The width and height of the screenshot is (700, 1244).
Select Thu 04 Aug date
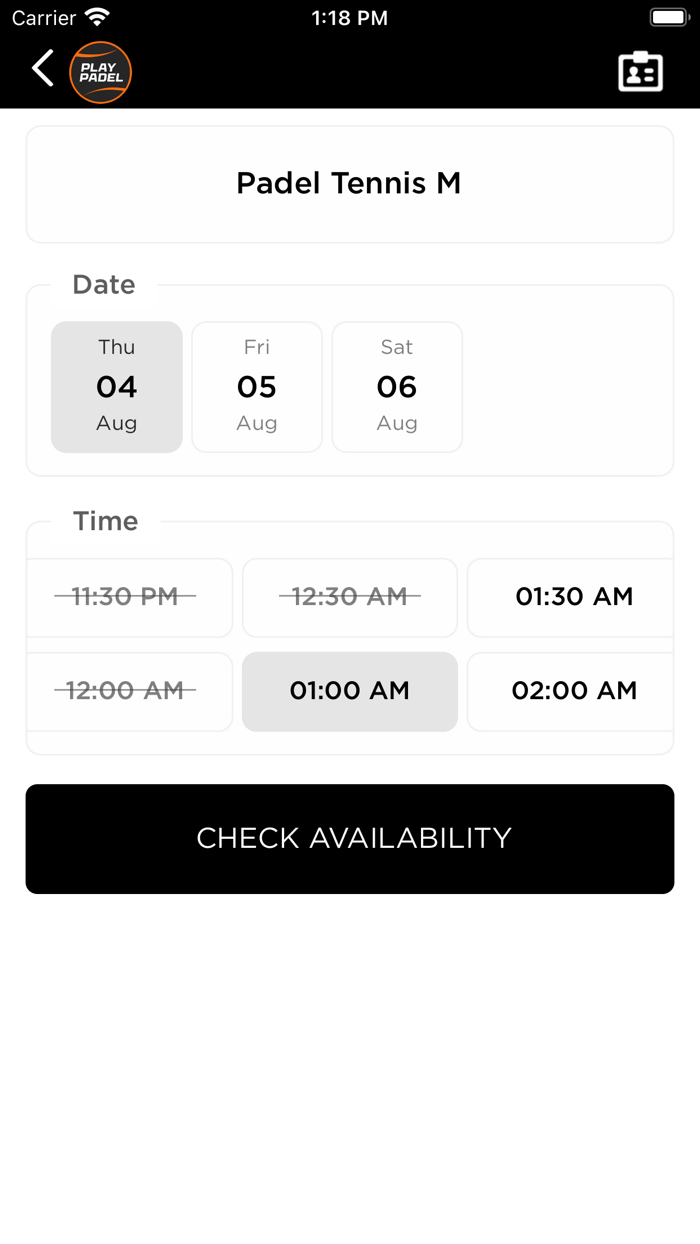117,387
